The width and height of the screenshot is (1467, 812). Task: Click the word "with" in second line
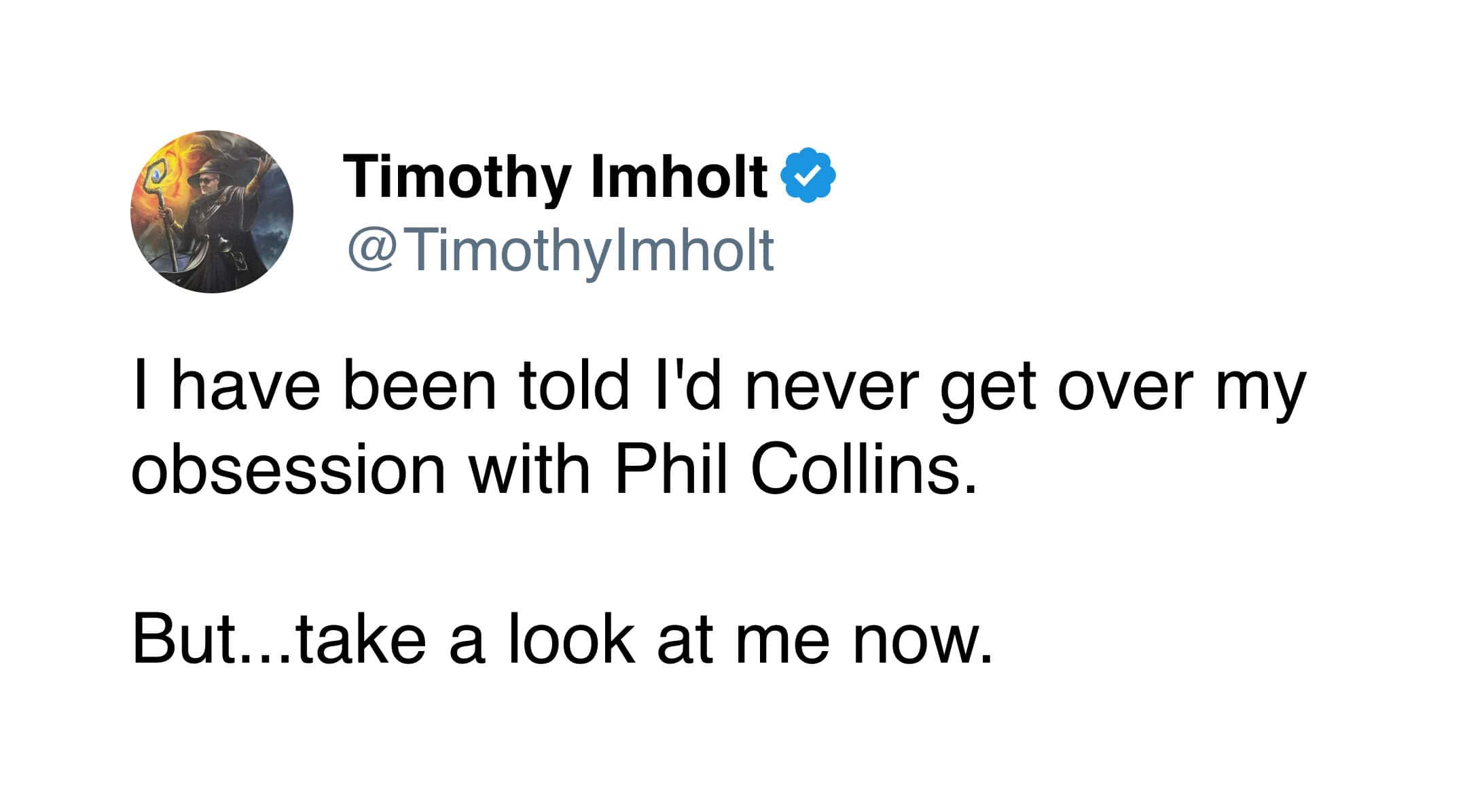tap(530, 470)
